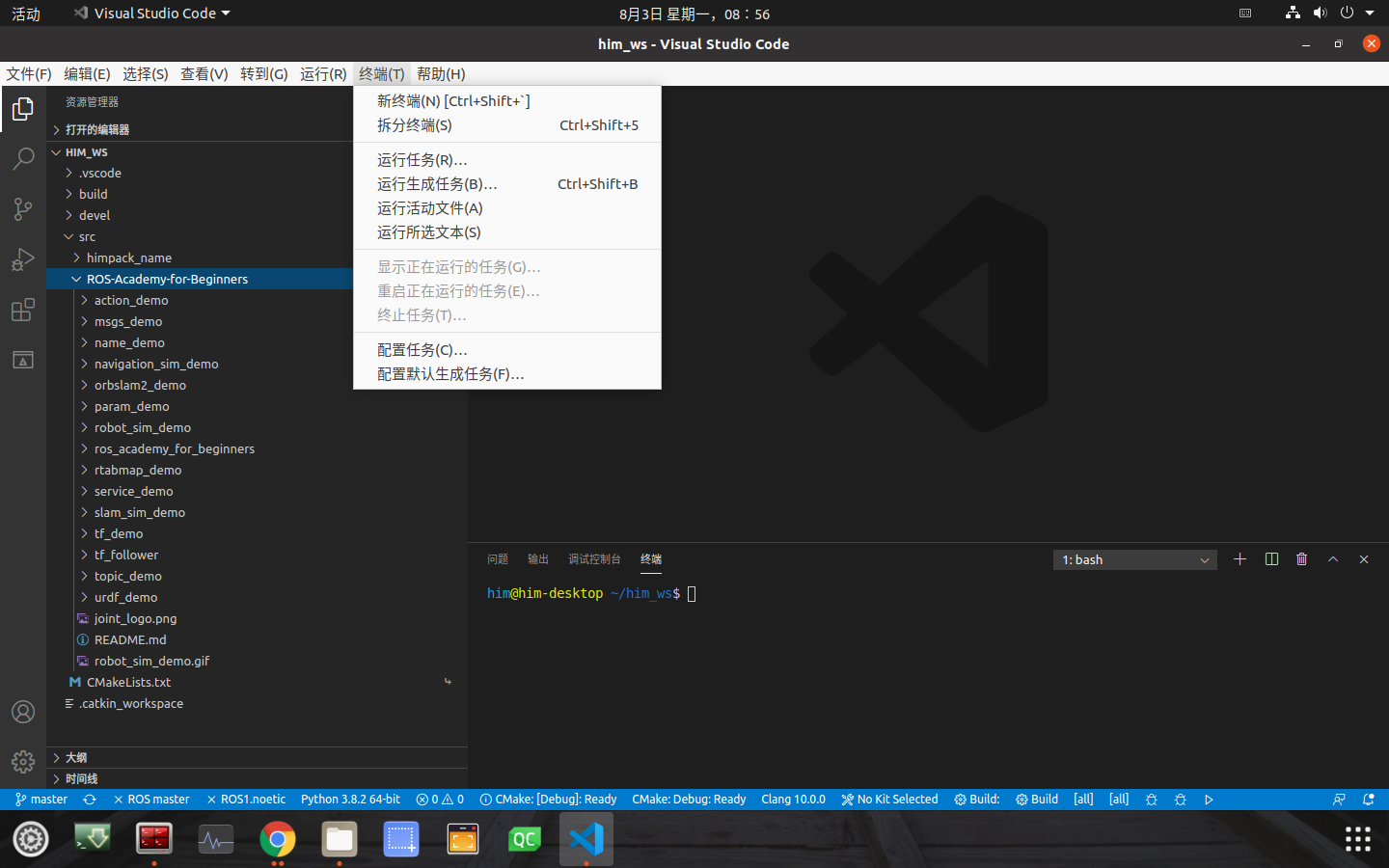The width and height of the screenshot is (1389, 868).
Task: Open the Manage gear icon in activity bar
Action: point(23,762)
